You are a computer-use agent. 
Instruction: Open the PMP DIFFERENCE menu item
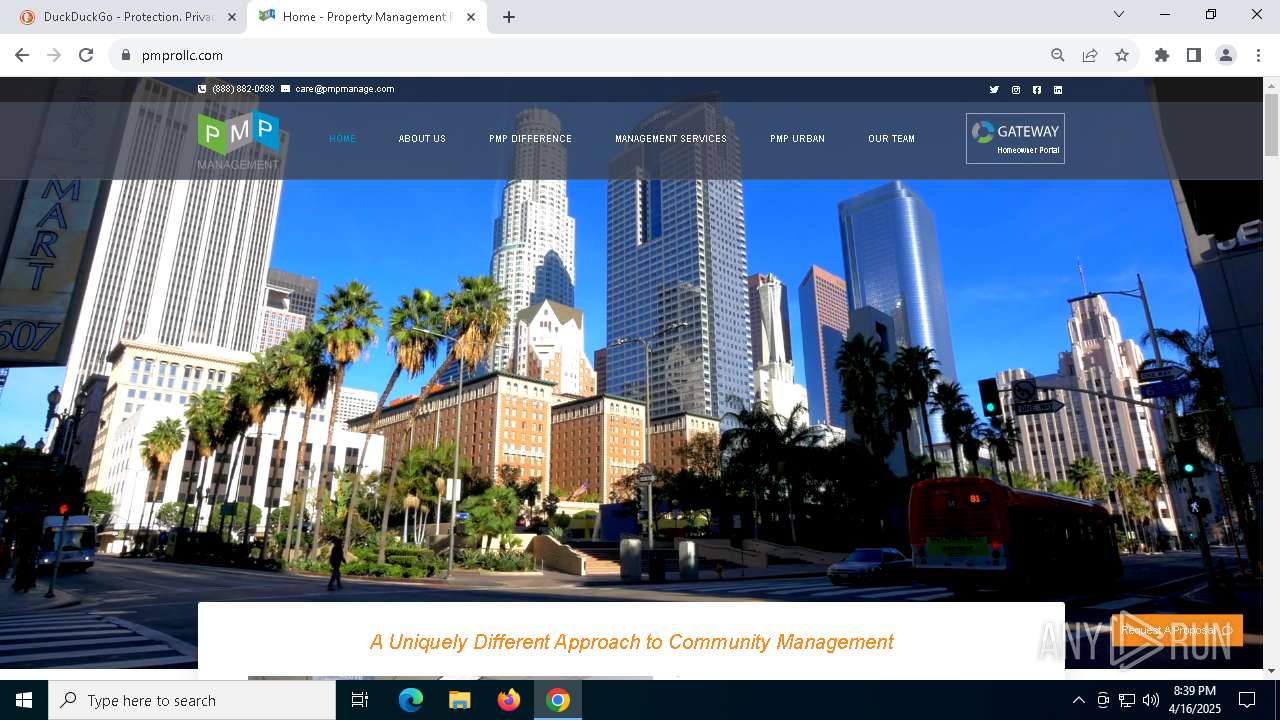[530, 139]
